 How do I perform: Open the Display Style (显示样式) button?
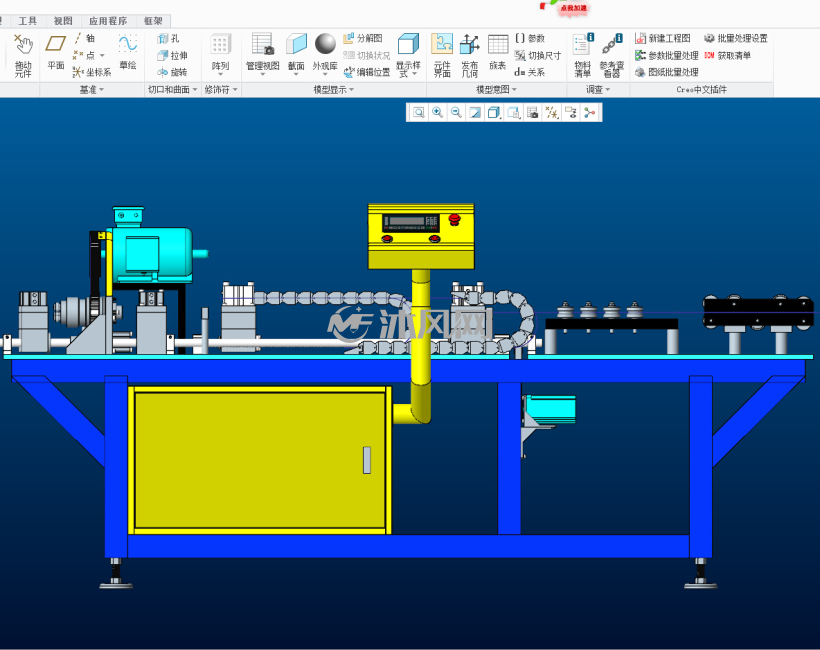(x=408, y=55)
